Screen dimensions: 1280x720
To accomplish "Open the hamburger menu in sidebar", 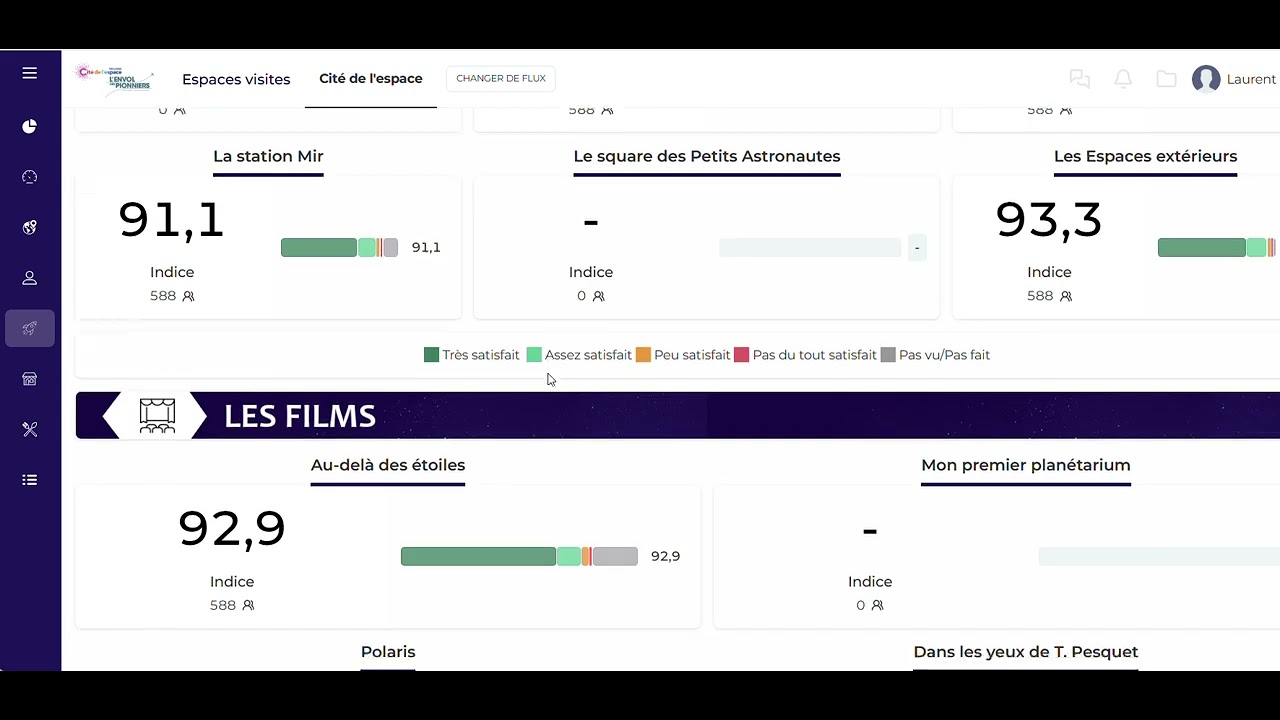I will pyautogui.click(x=30, y=73).
